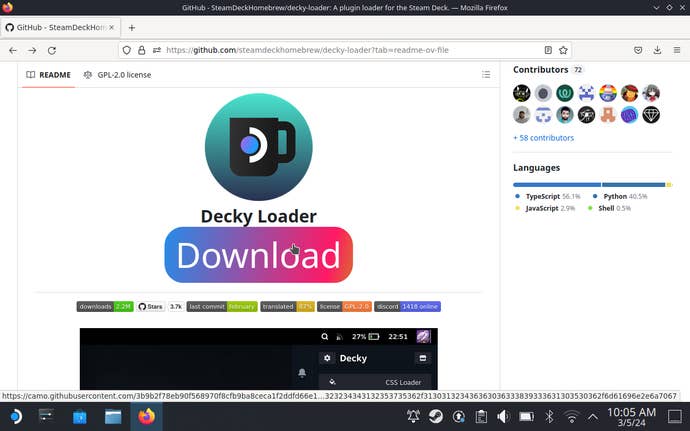Viewport: 690px width, 431px height.
Task: Click the taskbar clock 10:05 AM
Action: pyautogui.click(x=631, y=417)
